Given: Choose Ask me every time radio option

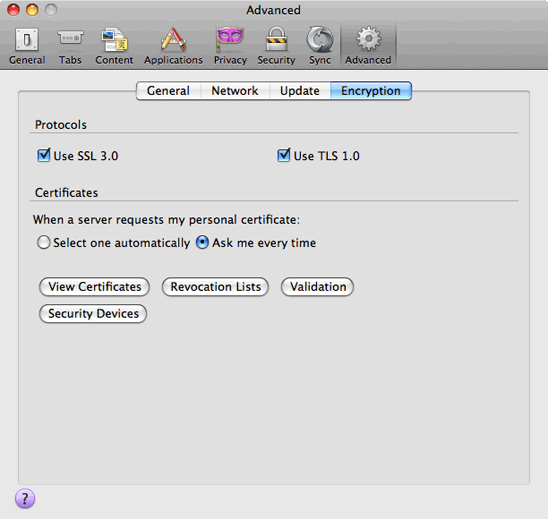Looking at the screenshot, I should pos(202,242).
